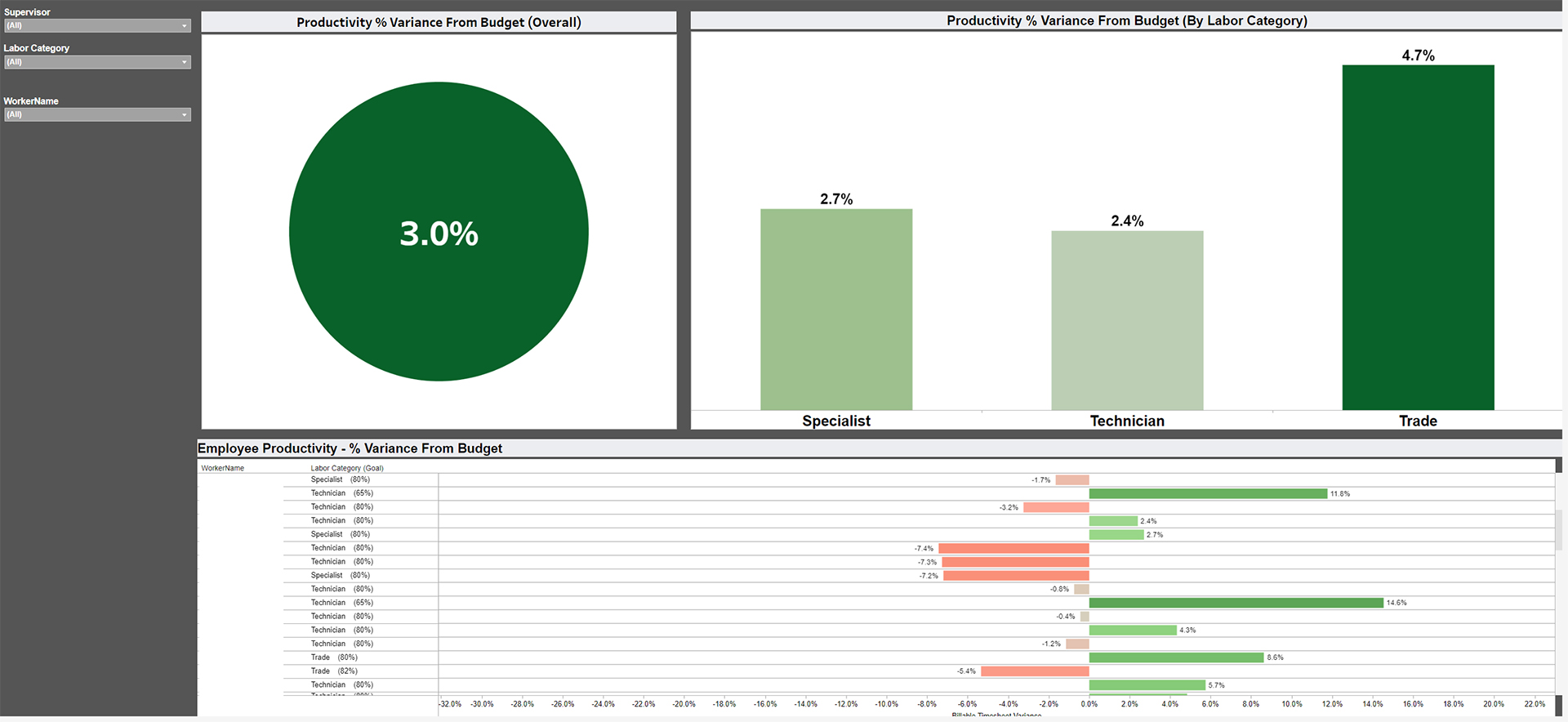Open the WorkerName filter dropdown

(96, 115)
